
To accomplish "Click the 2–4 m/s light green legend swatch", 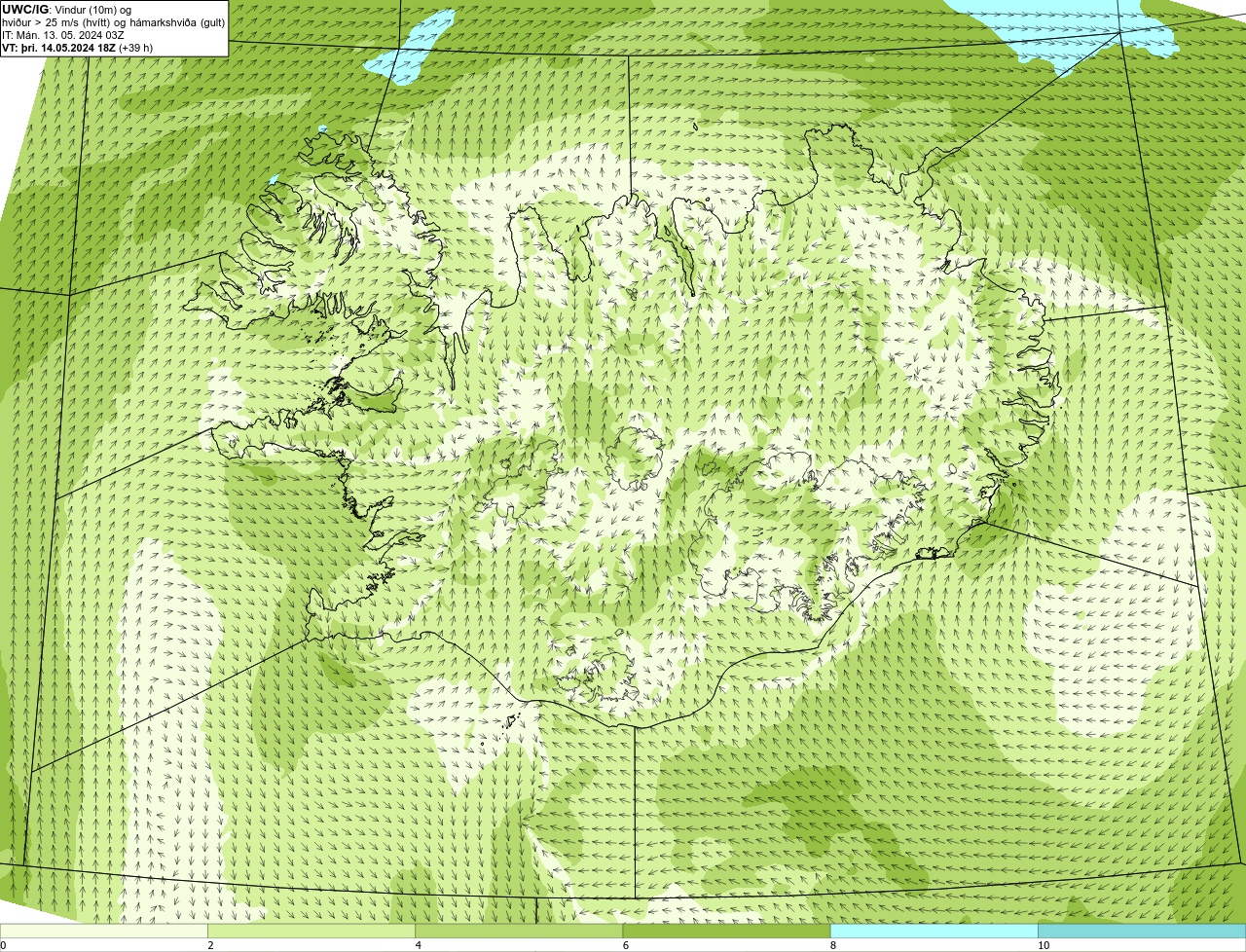I will tap(311, 931).
